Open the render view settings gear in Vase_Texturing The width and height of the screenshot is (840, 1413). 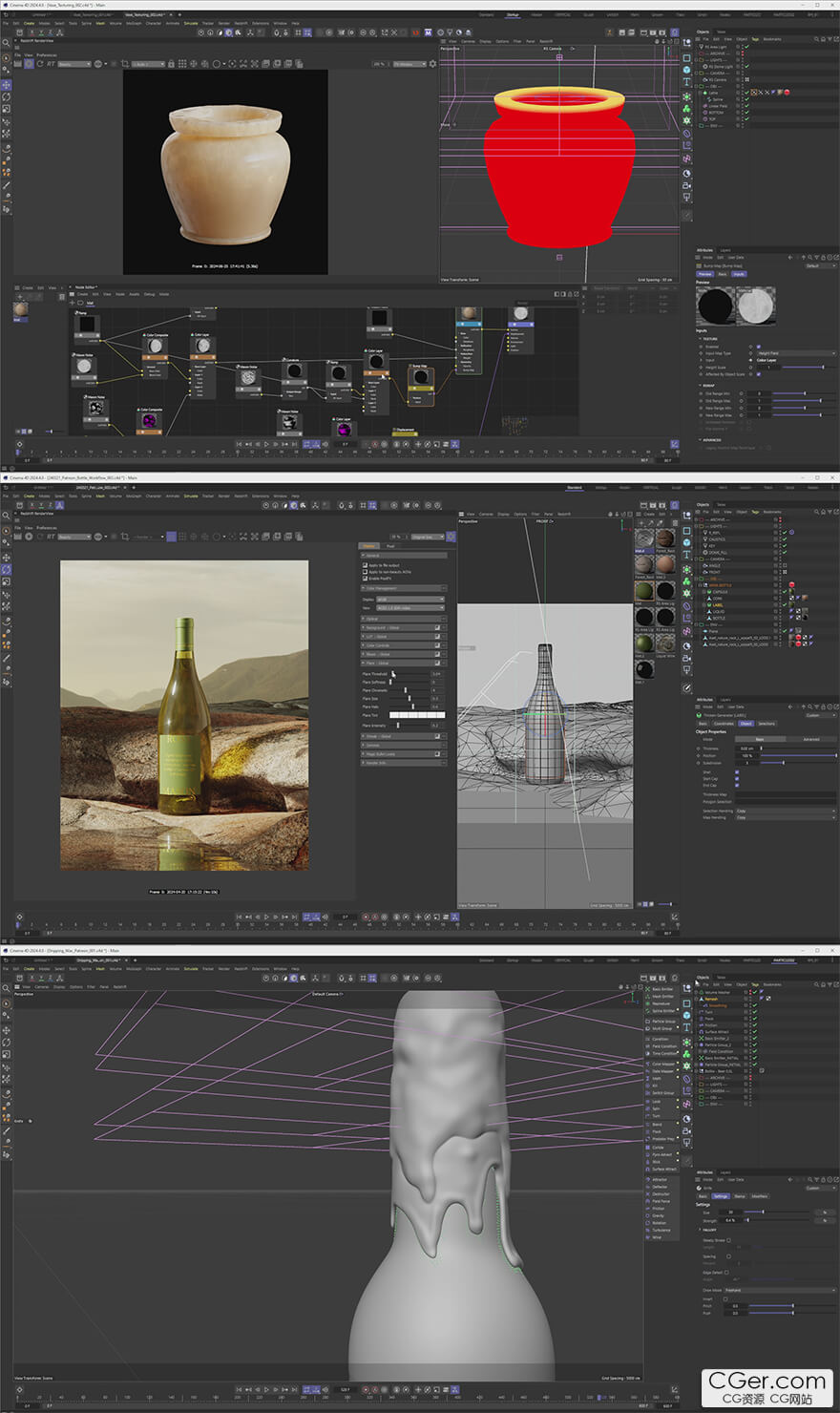(432, 64)
